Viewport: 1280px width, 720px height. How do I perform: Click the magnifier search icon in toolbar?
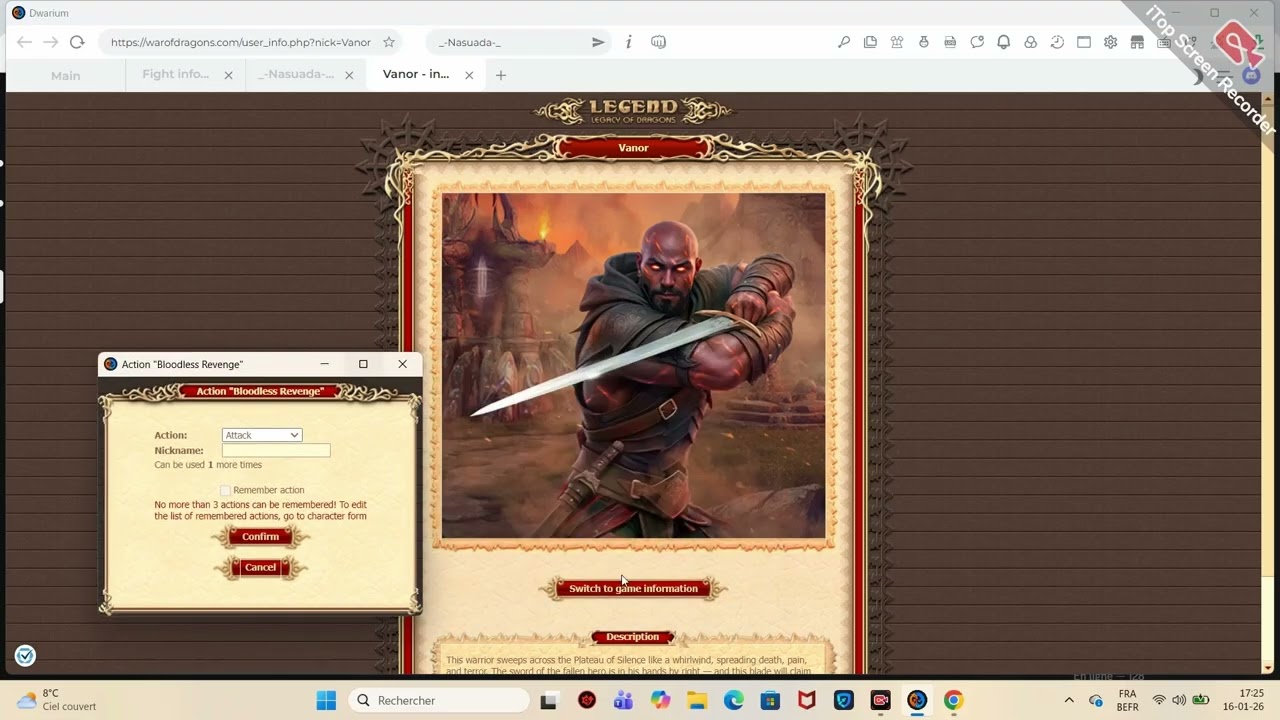(844, 42)
